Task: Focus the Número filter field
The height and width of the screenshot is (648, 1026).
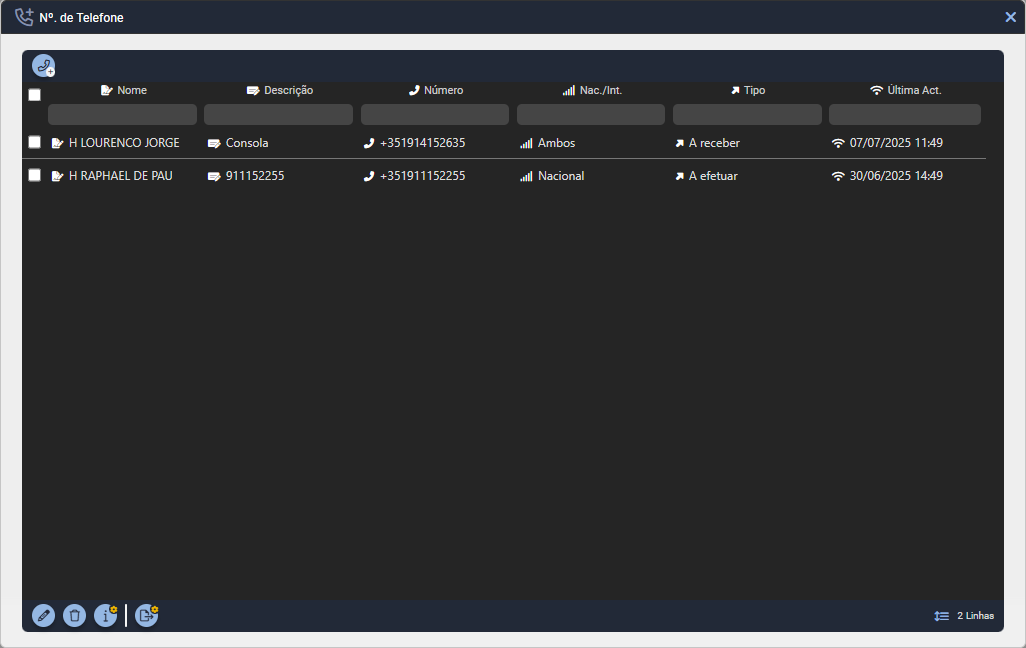Action: click(434, 115)
